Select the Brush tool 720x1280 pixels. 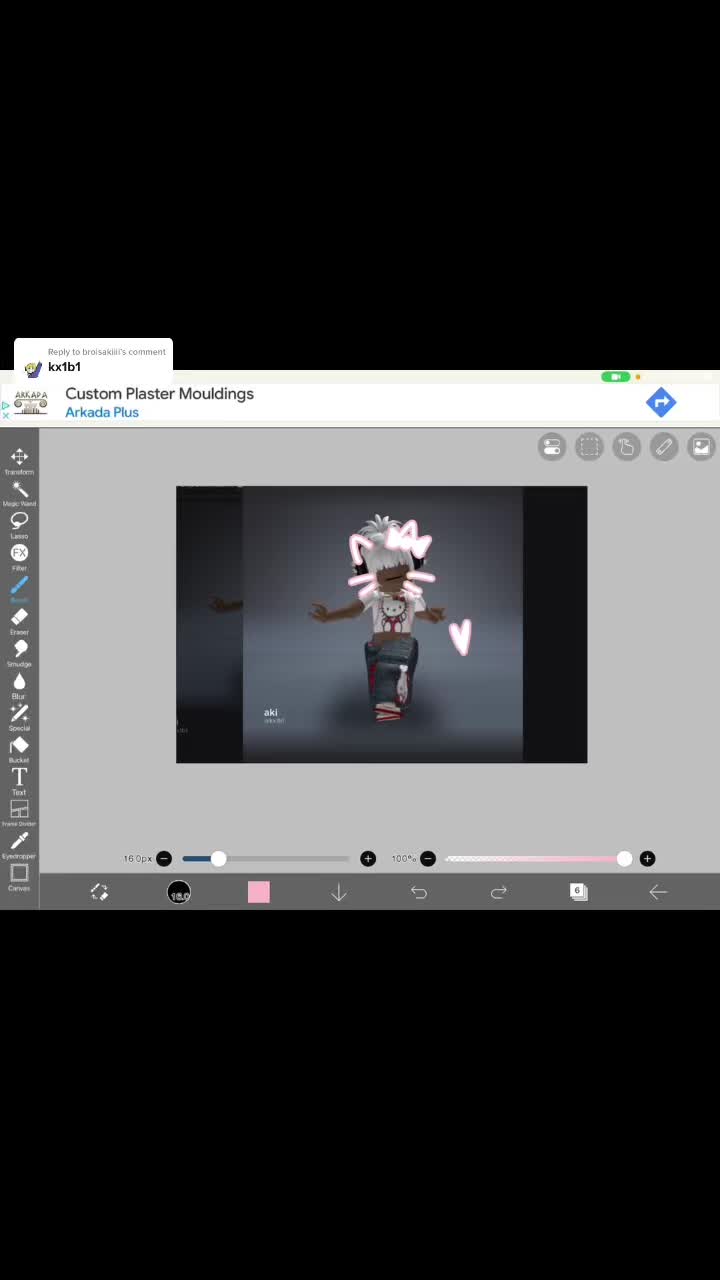coord(19,589)
